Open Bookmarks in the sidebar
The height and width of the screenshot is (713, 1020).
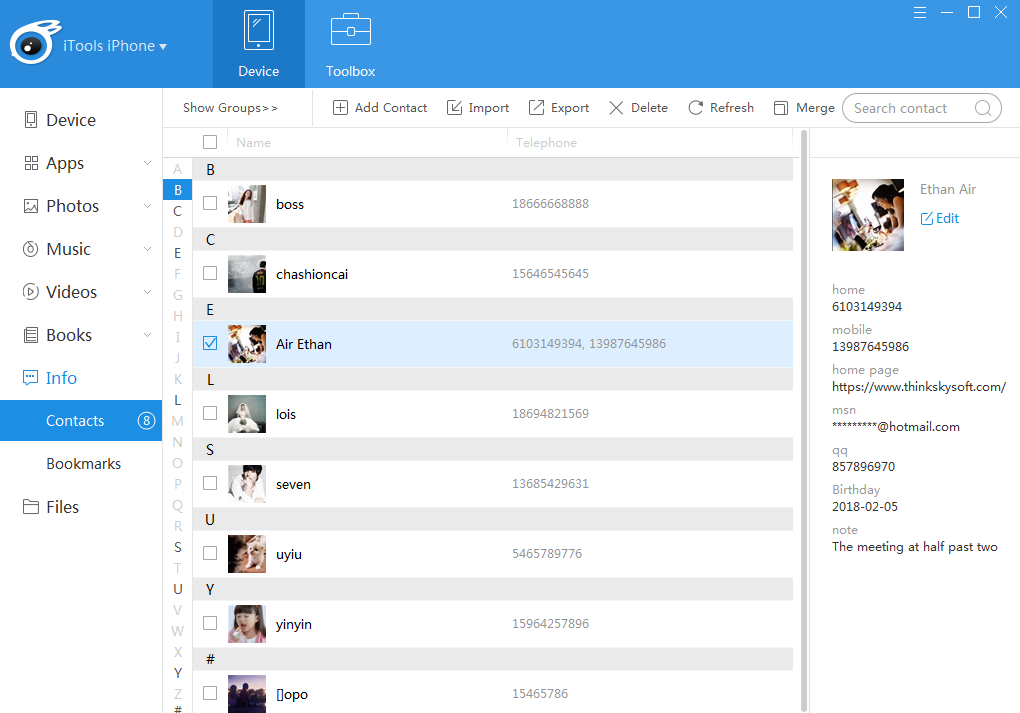[83, 464]
